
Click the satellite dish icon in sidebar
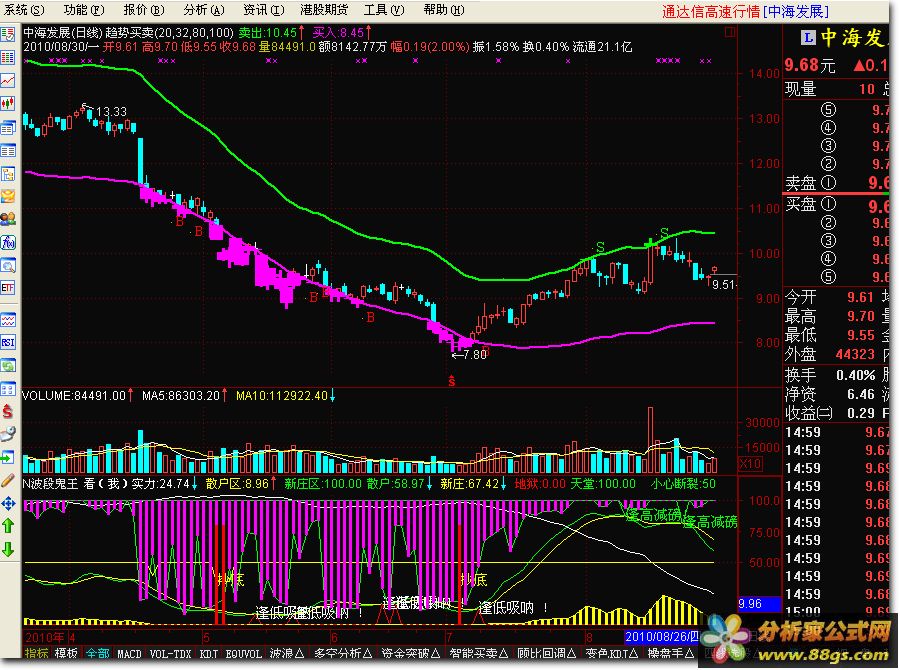[x=8, y=434]
